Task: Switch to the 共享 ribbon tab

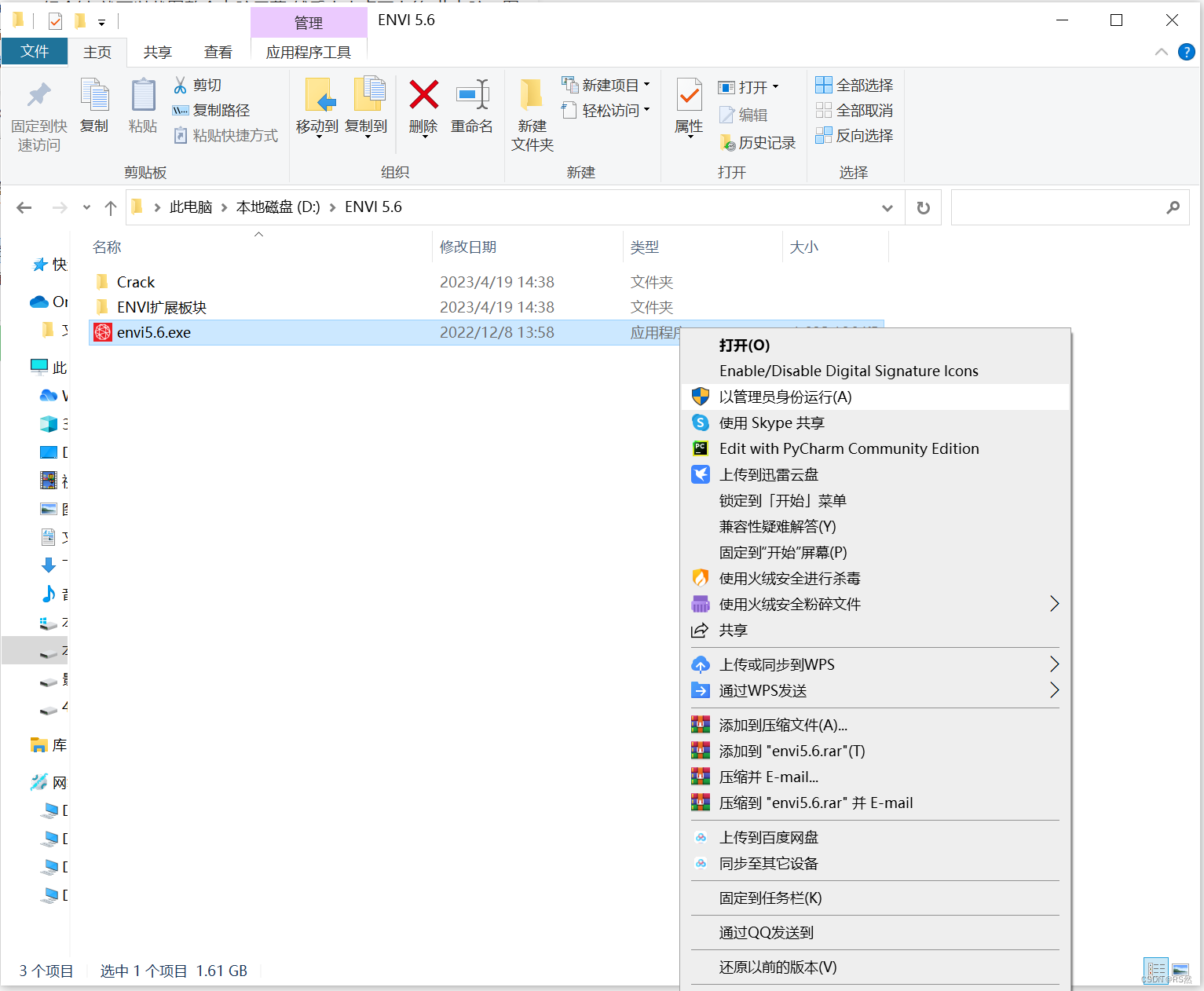Action: (158, 52)
